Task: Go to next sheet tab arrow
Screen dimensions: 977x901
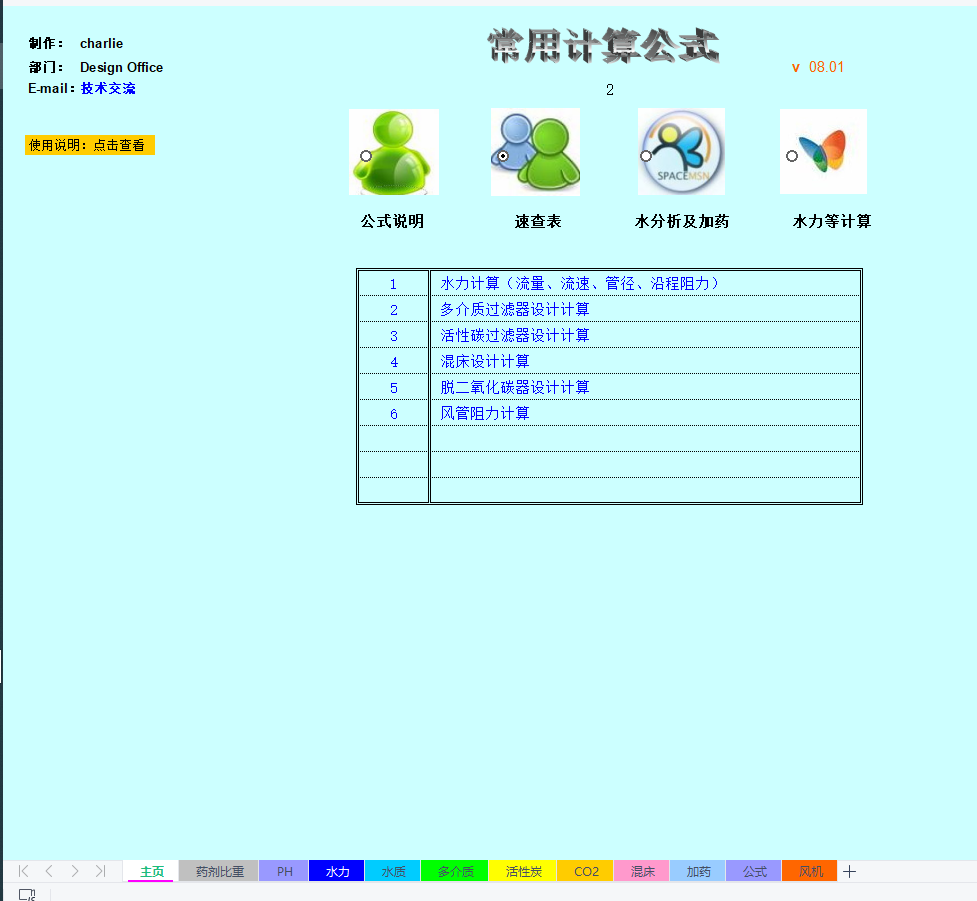Action: [x=75, y=870]
